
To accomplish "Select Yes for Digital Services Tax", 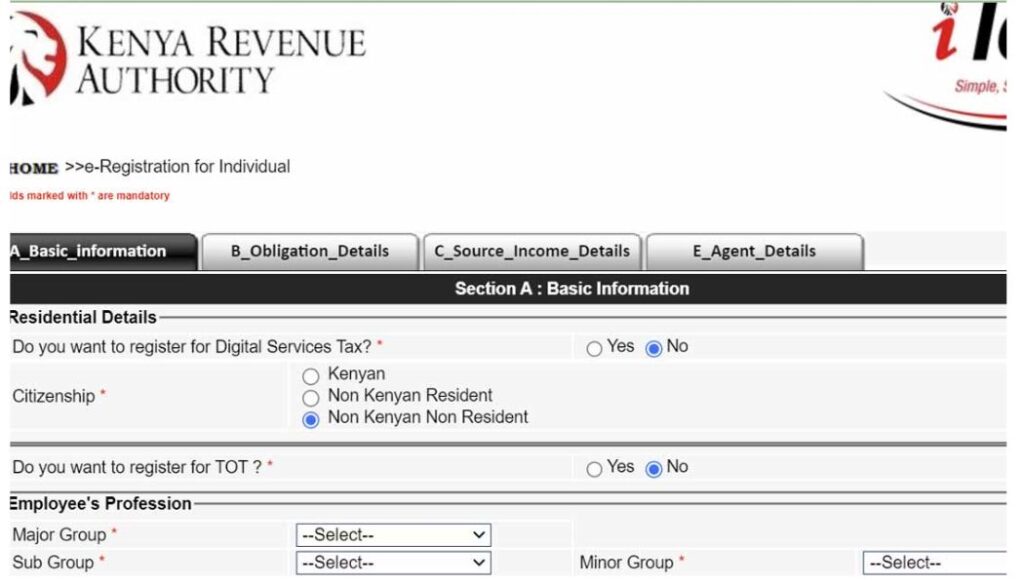I will coord(595,349).
